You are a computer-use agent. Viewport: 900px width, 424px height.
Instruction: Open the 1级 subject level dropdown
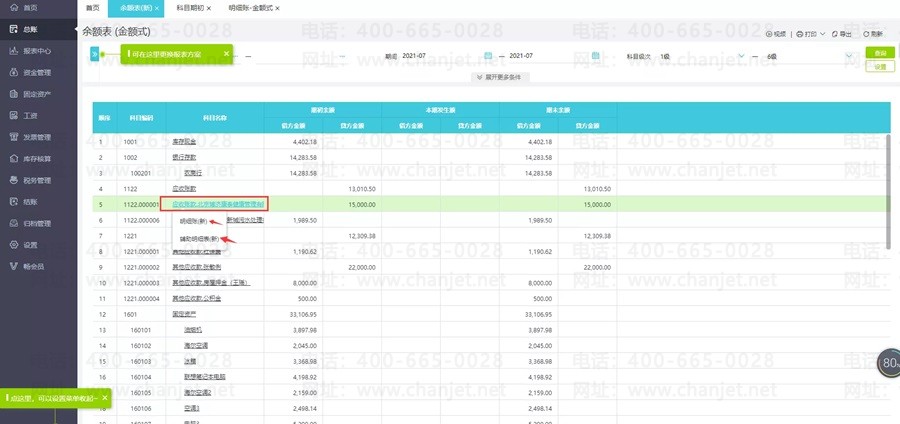(701, 56)
